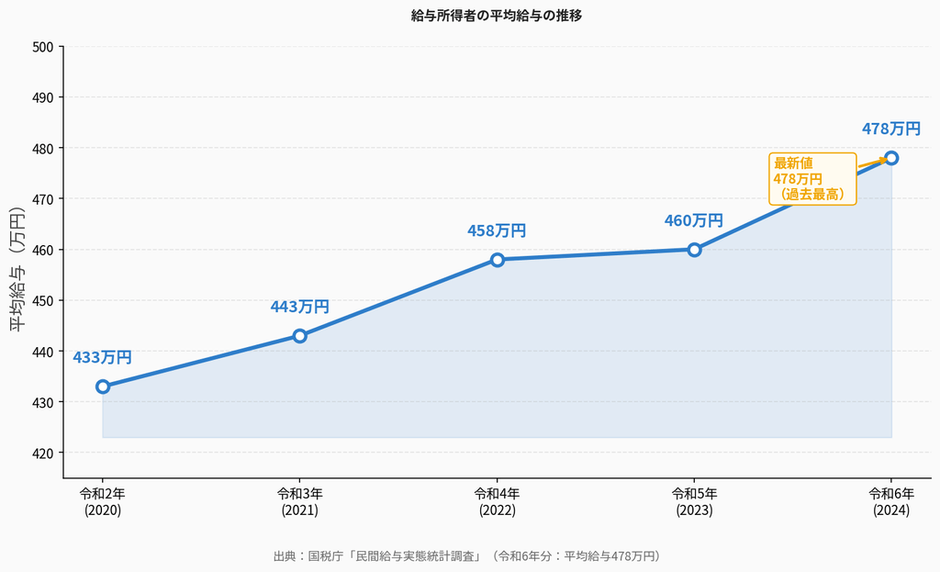Click the 令和3年 (2021) x-axis label

click(x=300, y=501)
